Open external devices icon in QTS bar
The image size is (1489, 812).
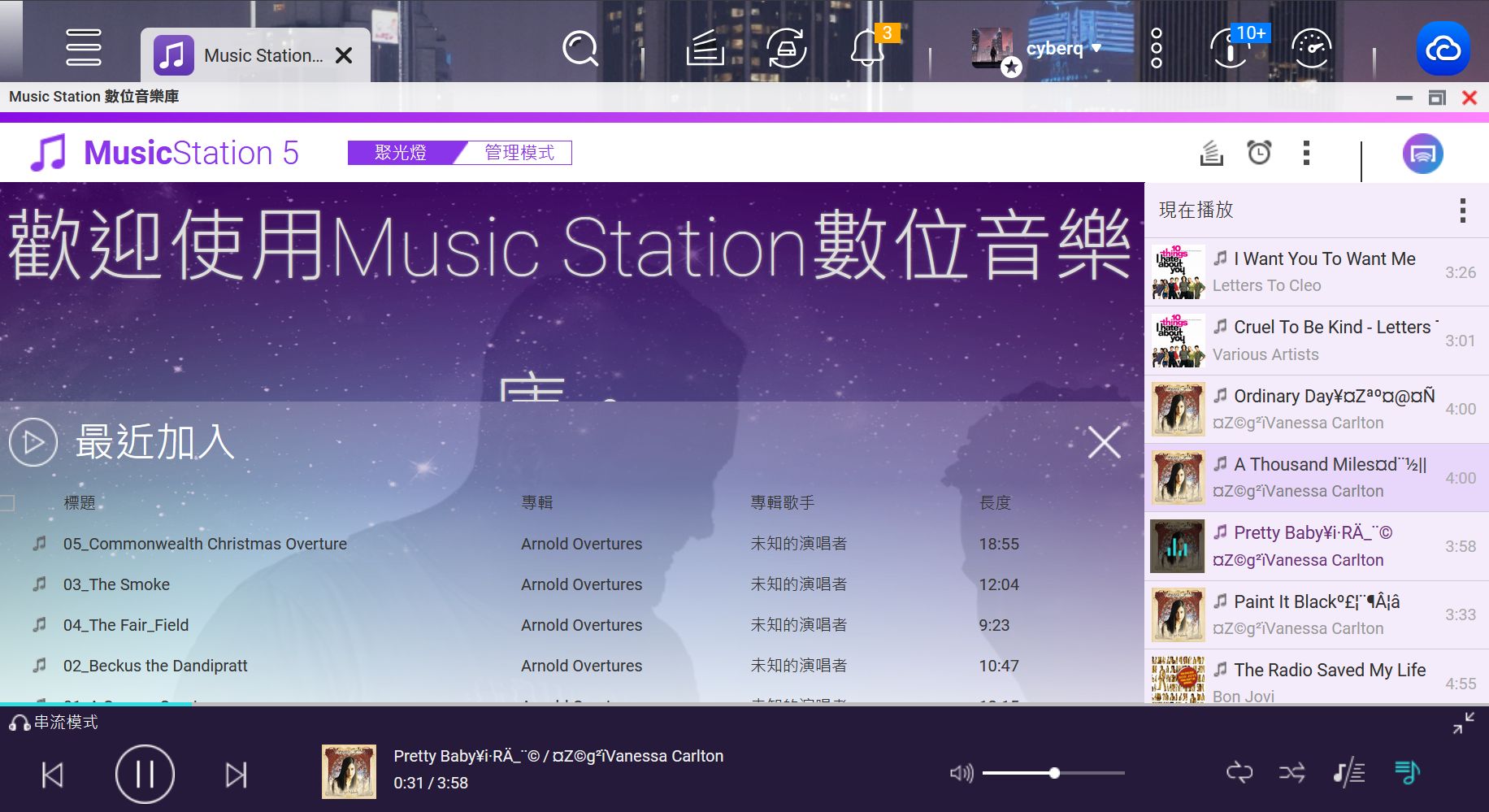point(786,49)
